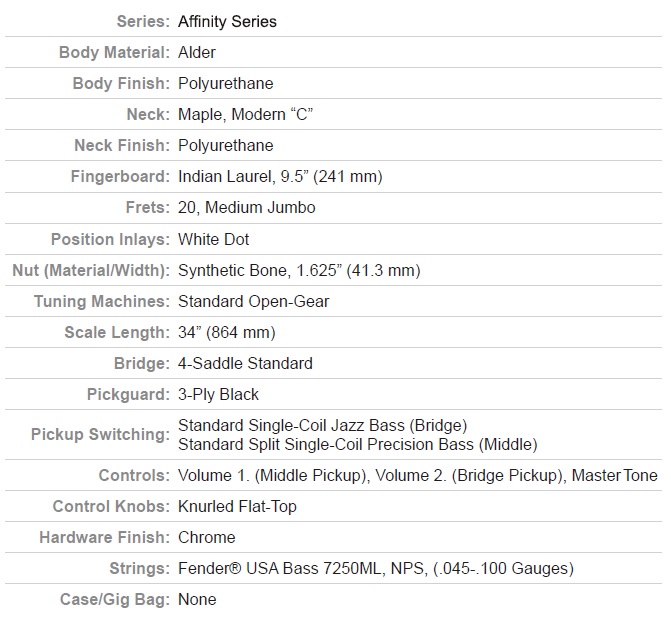Click the 'Chrome' hardware finish value

207,538
